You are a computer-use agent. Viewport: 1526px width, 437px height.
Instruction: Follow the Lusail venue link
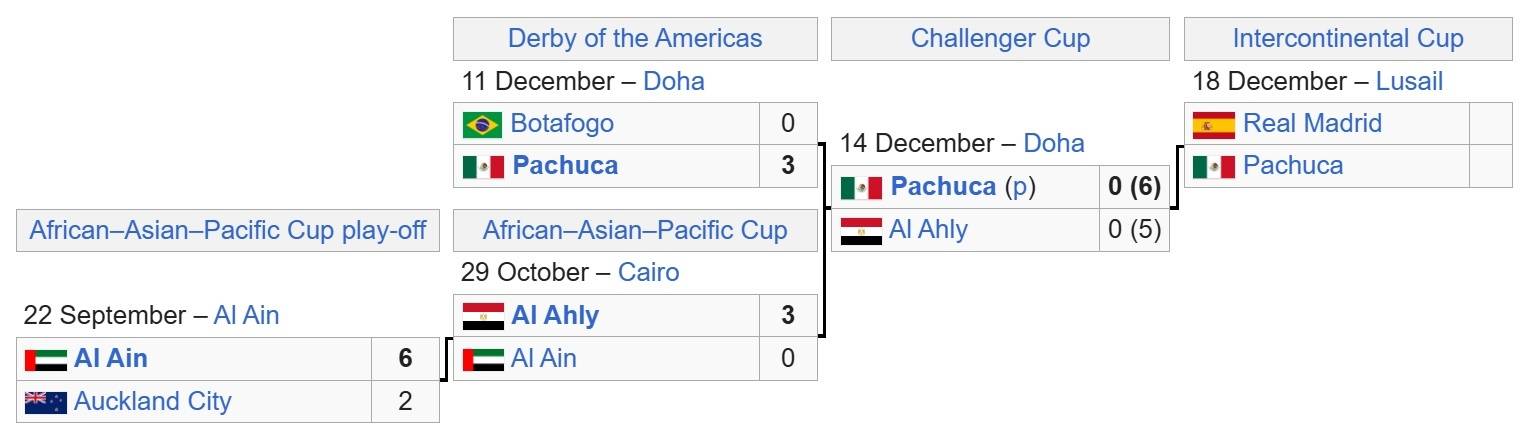click(x=1409, y=81)
